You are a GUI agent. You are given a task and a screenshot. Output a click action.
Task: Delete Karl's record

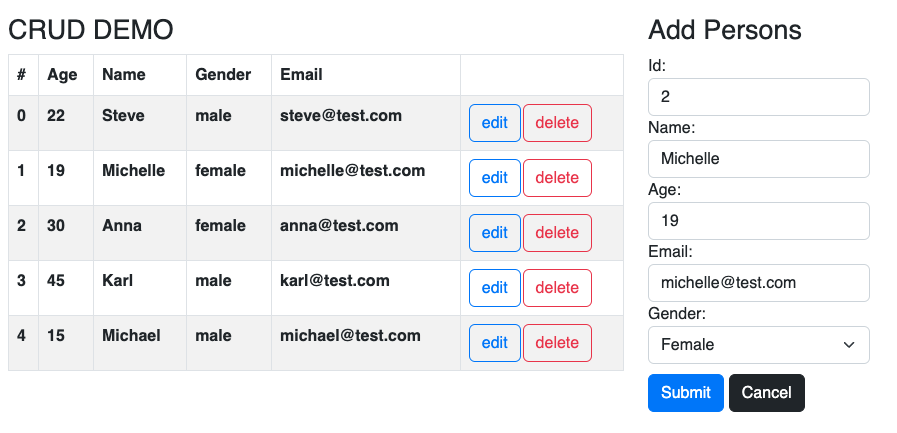(557, 288)
